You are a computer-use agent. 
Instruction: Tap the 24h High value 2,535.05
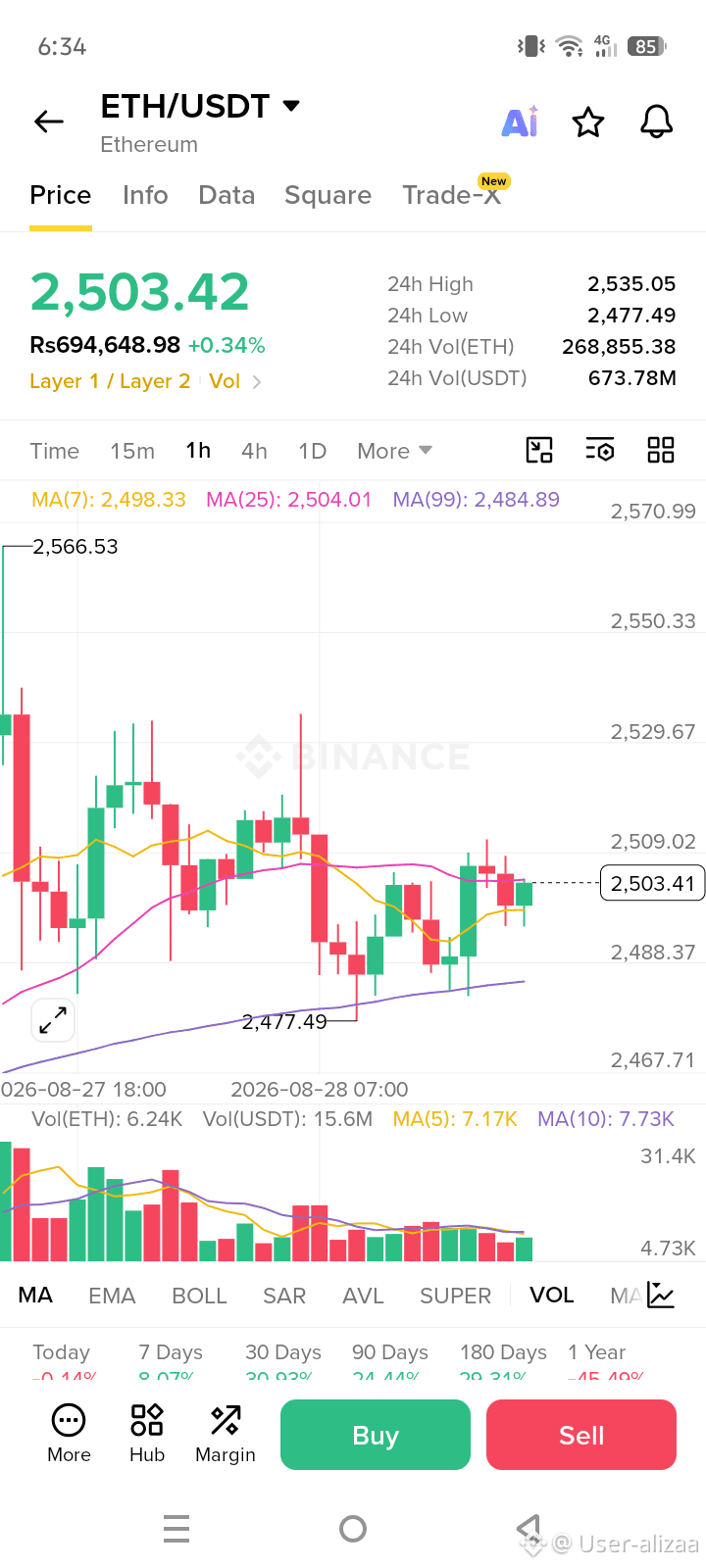point(631,284)
